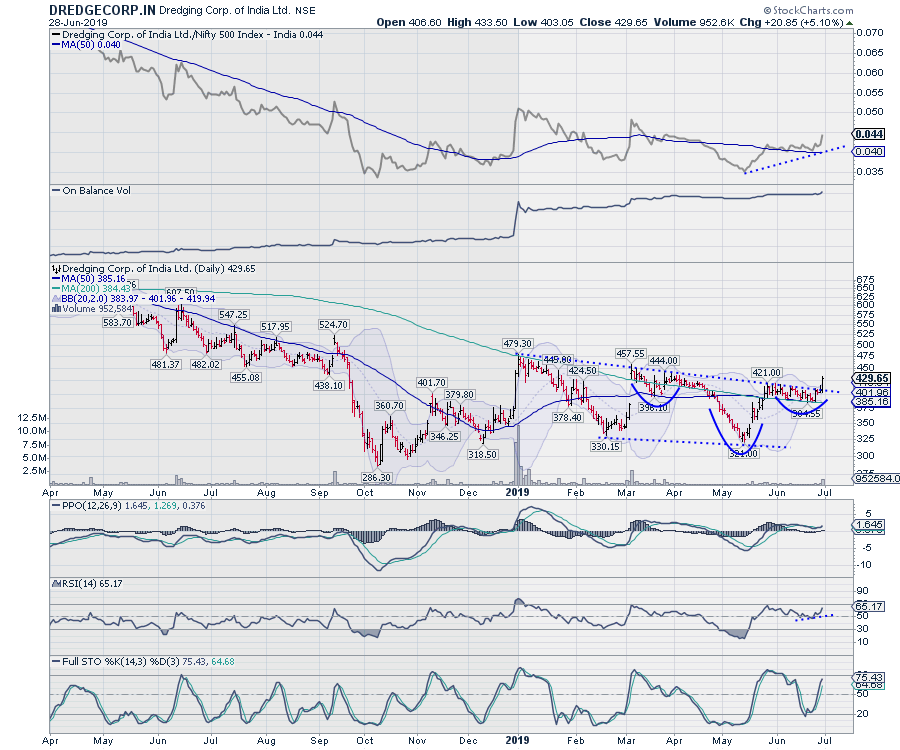The width and height of the screenshot is (900, 750).
Task: Click the 385.16 MA price tag
Action: 872,402
